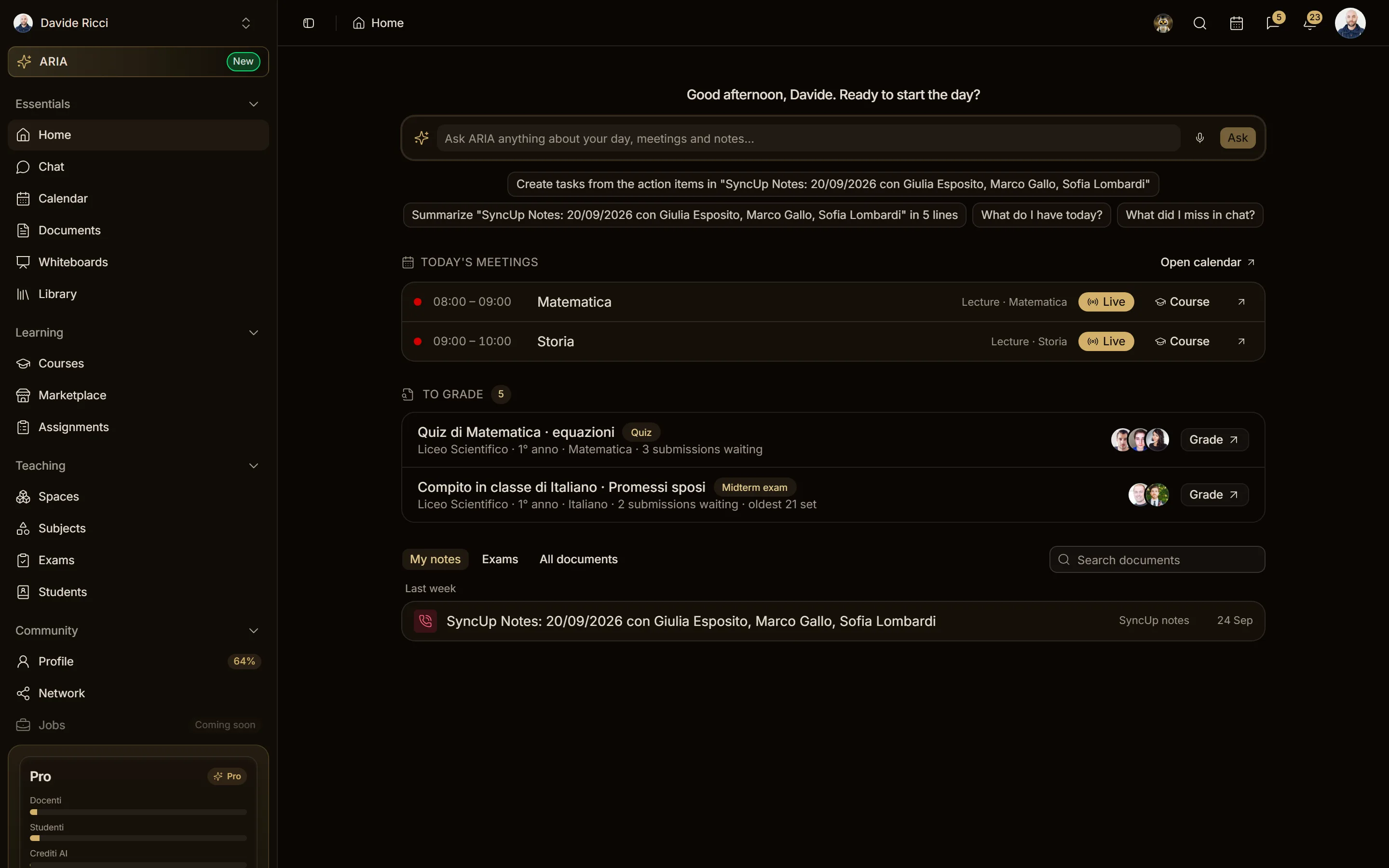Image resolution: width=1389 pixels, height=868 pixels.
Task: Toggle the sidebar panel icon
Action: point(308,23)
